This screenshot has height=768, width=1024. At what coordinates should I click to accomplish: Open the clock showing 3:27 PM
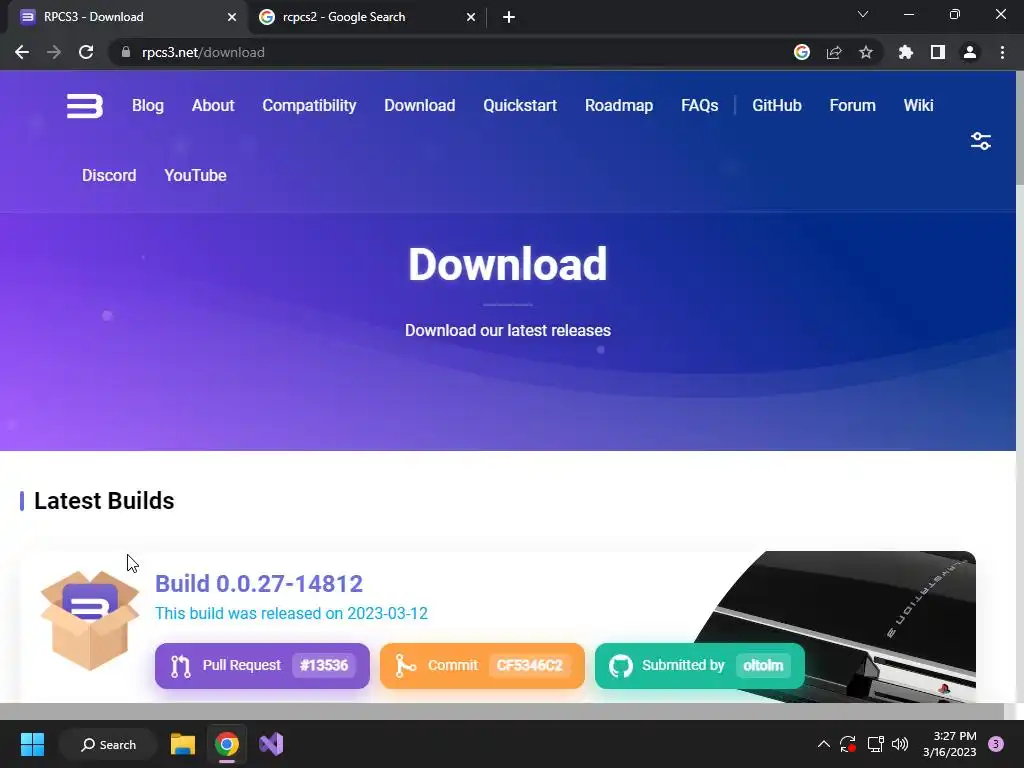click(950, 744)
